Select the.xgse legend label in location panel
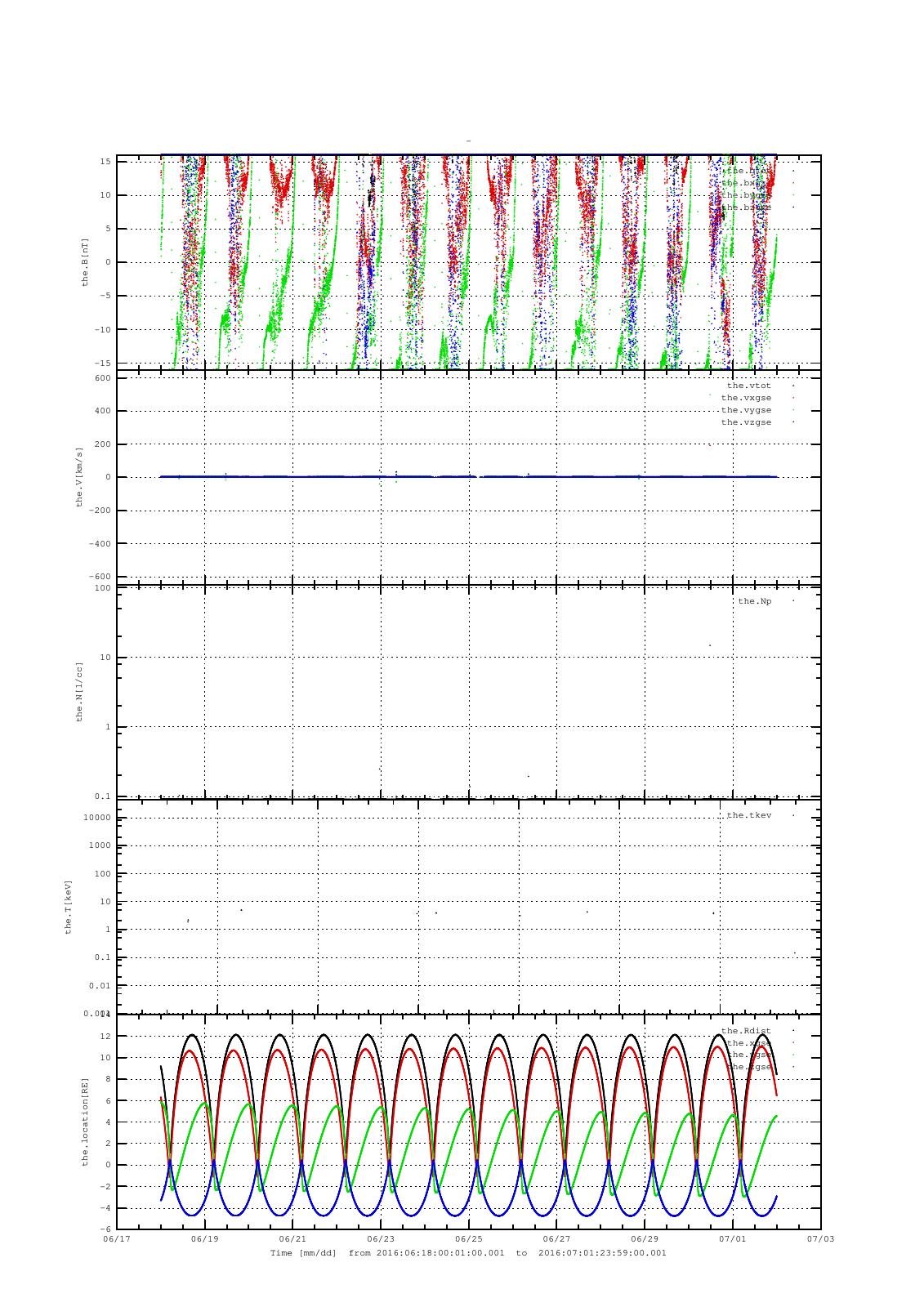Viewport: 924px width, 1307px height. 748,1043
